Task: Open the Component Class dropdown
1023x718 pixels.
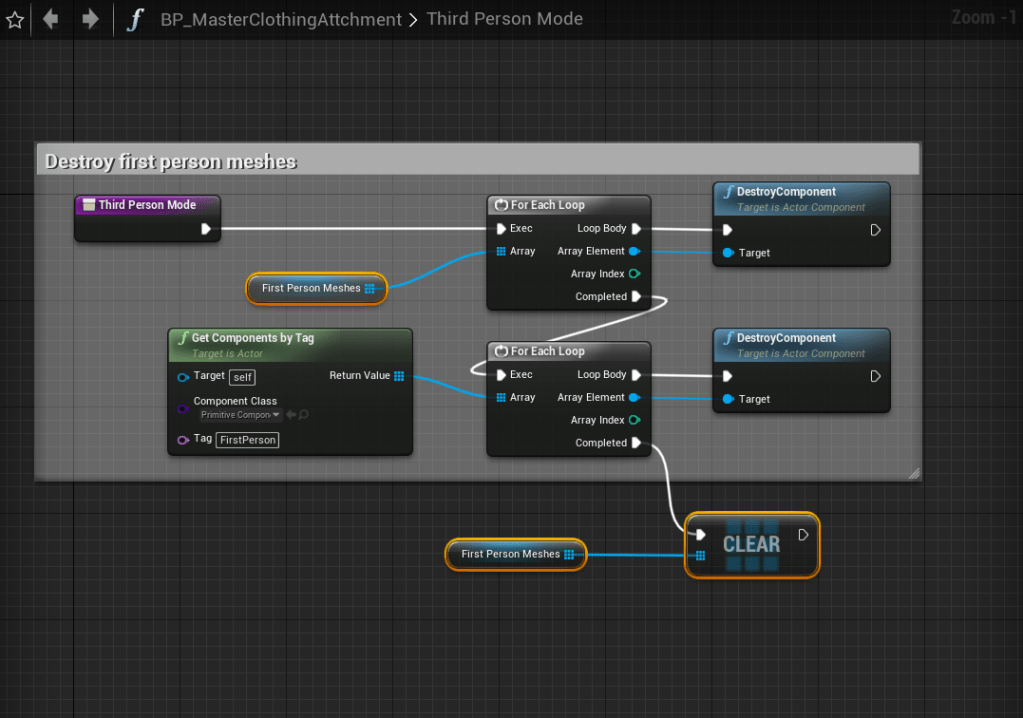Action: coord(240,415)
